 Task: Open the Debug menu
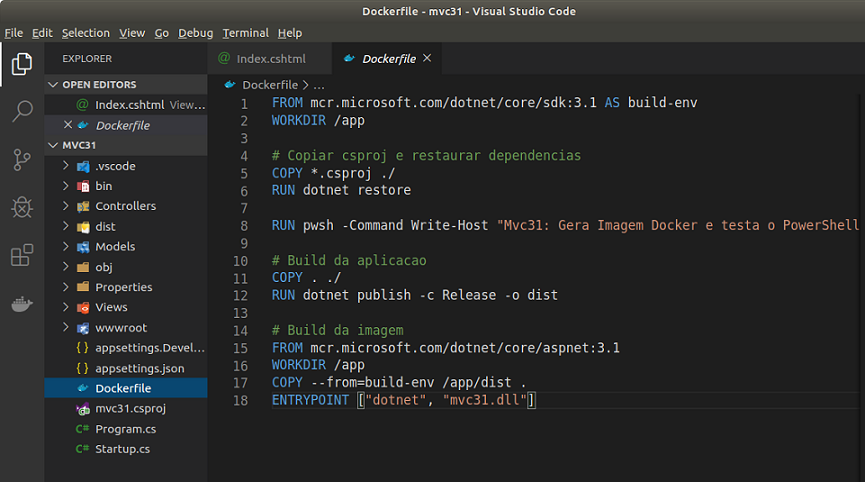(x=195, y=33)
